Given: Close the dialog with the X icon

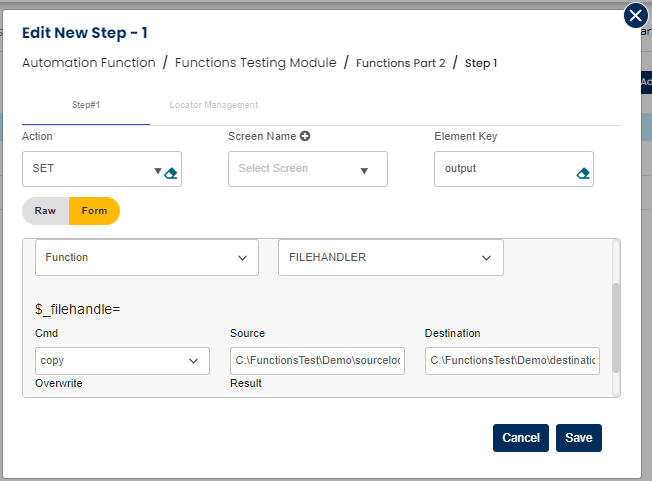Looking at the screenshot, I should 636,16.
